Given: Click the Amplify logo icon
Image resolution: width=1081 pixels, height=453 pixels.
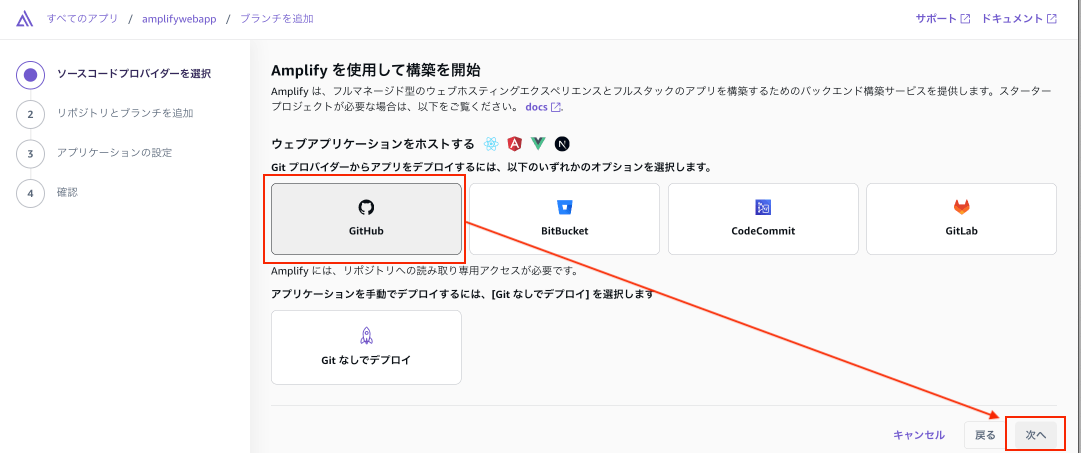Looking at the screenshot, I should tap(24, 19).
